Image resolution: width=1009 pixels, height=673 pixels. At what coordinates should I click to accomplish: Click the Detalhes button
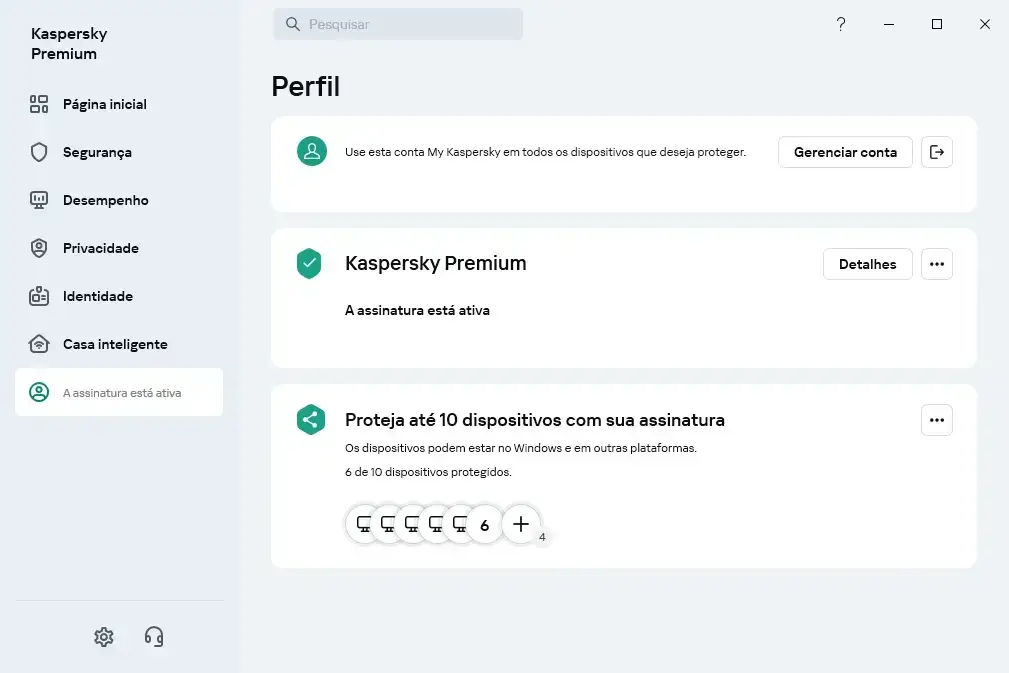click(x=867, y=264)
